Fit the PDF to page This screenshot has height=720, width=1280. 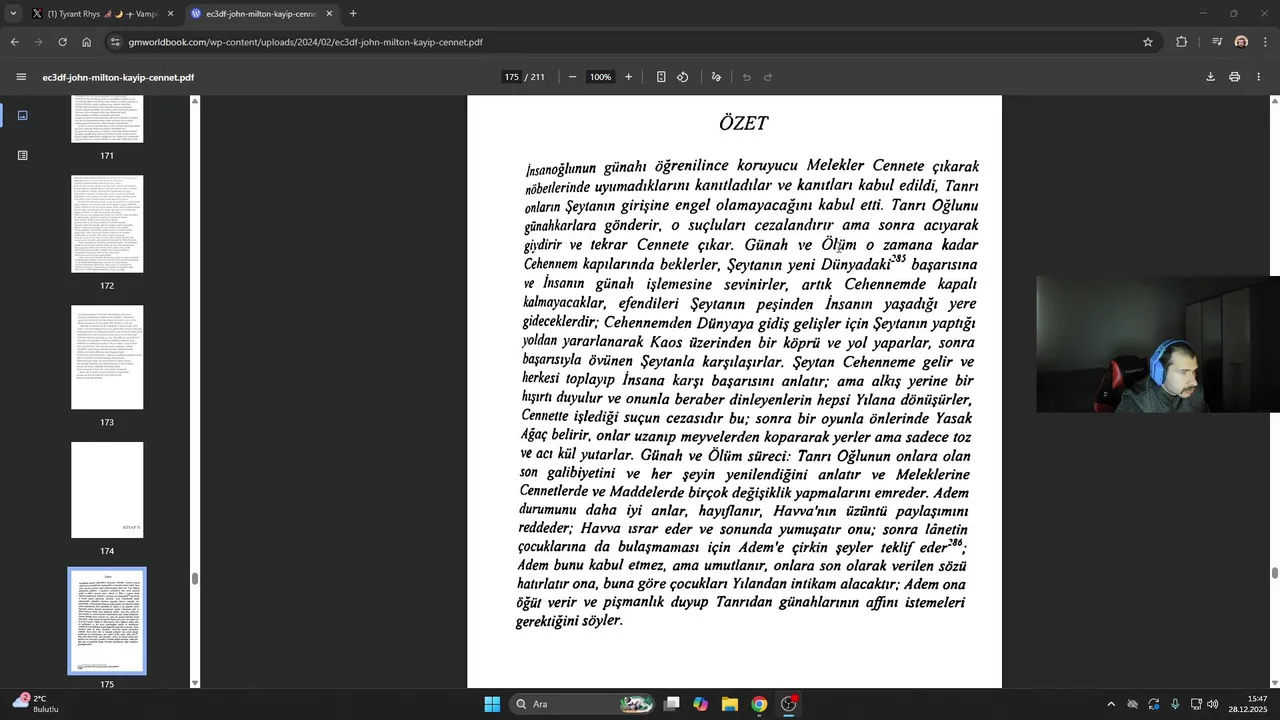tap(661, 77)
